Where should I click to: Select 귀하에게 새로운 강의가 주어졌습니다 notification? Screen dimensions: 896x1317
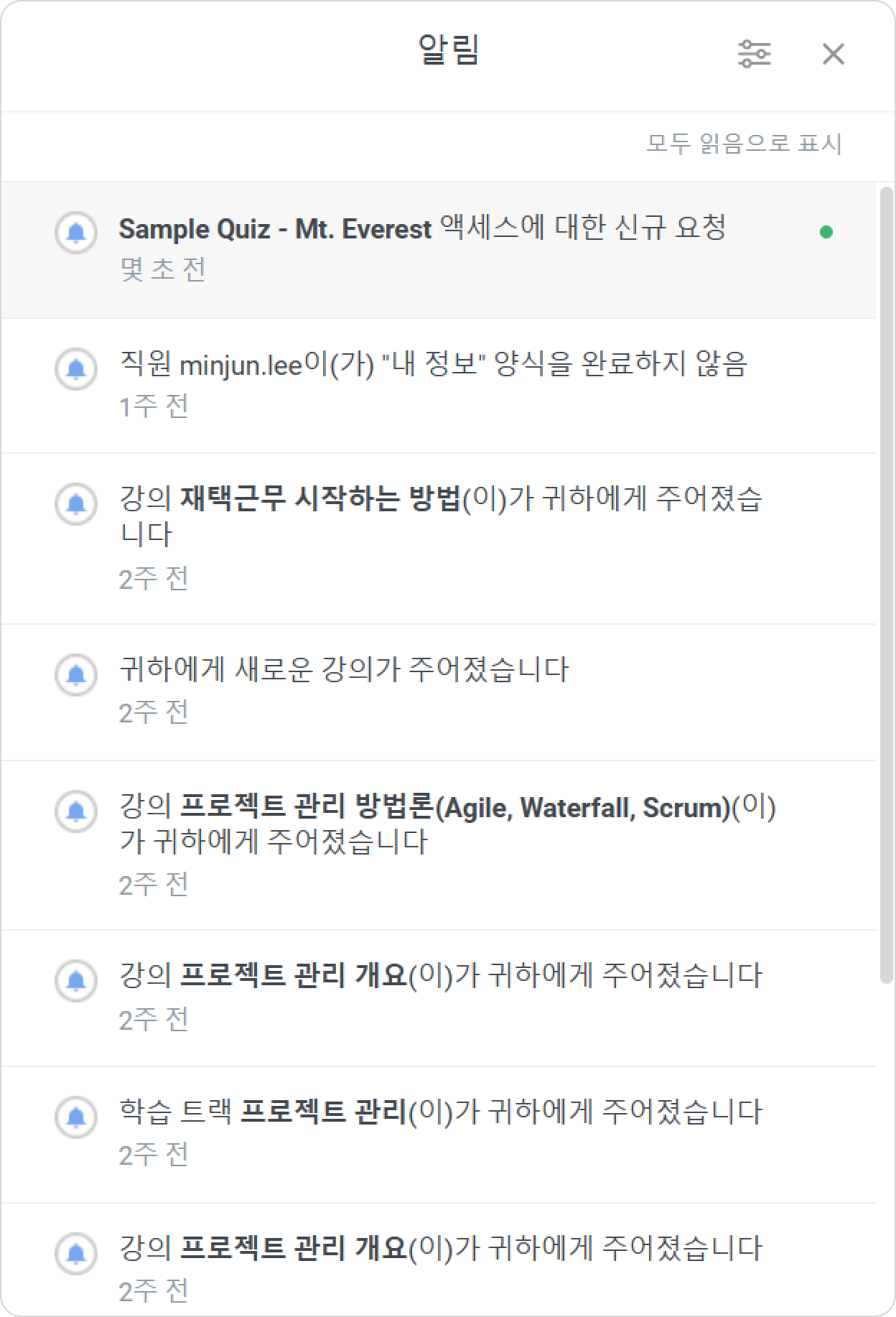click(438, 692)
